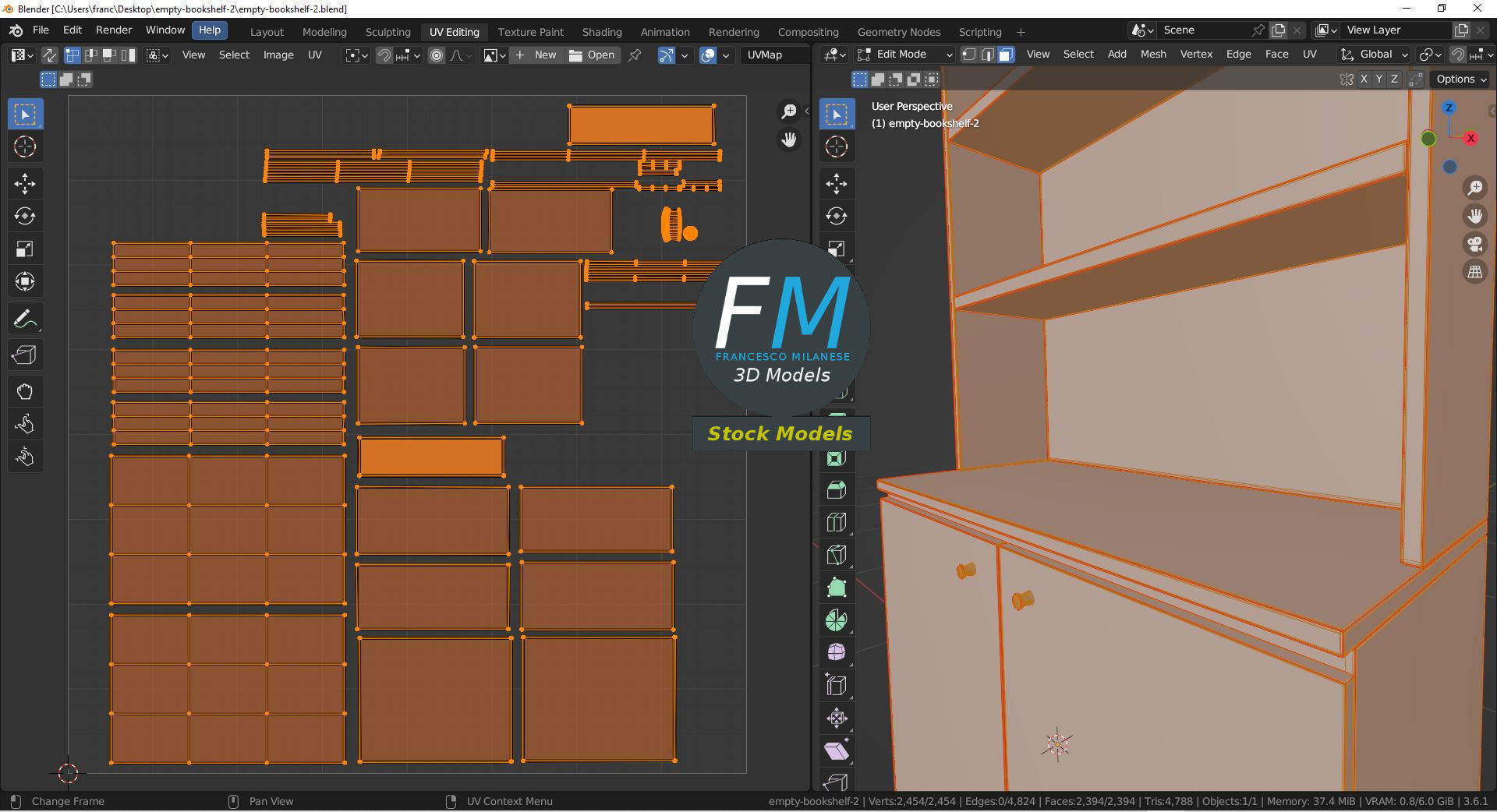
Task: Select the Cursor tool in UV editor
Action: pyautogui.click(x=25, y=147)
